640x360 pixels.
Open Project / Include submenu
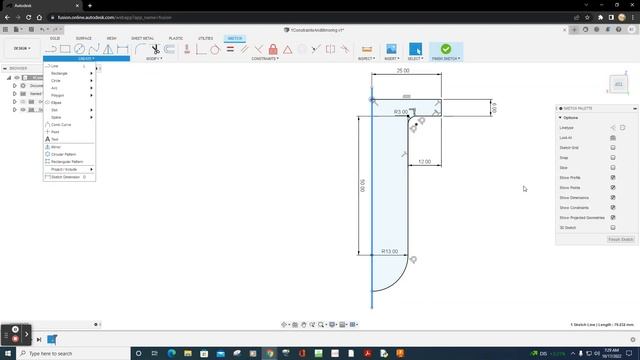pyautogui.click(x=69, y=169)
